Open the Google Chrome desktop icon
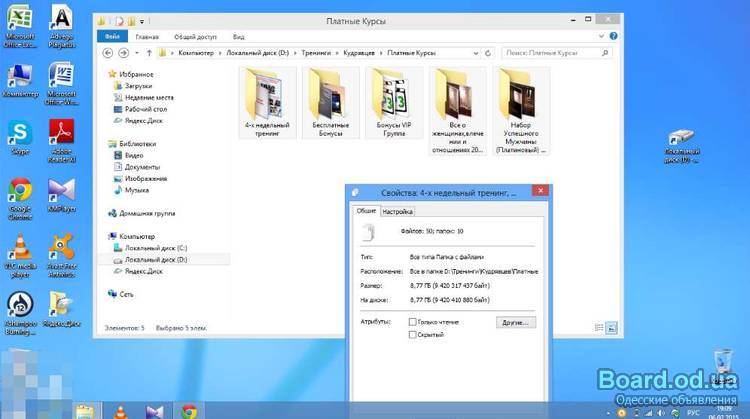The height and width of the screenshot is (419, 750). click(18, 191)
